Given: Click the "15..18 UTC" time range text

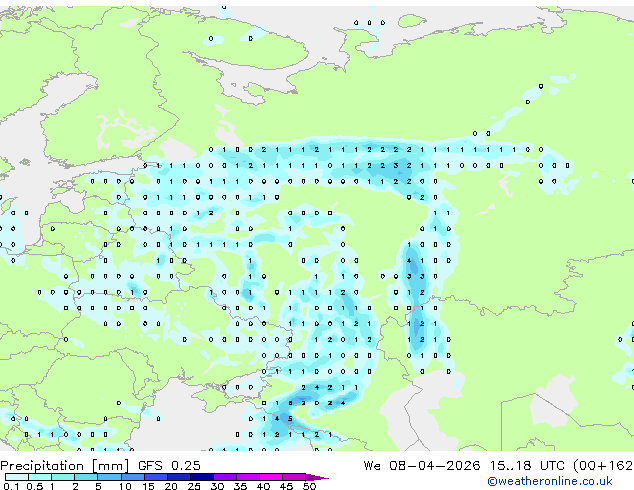Looking at the screenshot, I should pos(527,466).
